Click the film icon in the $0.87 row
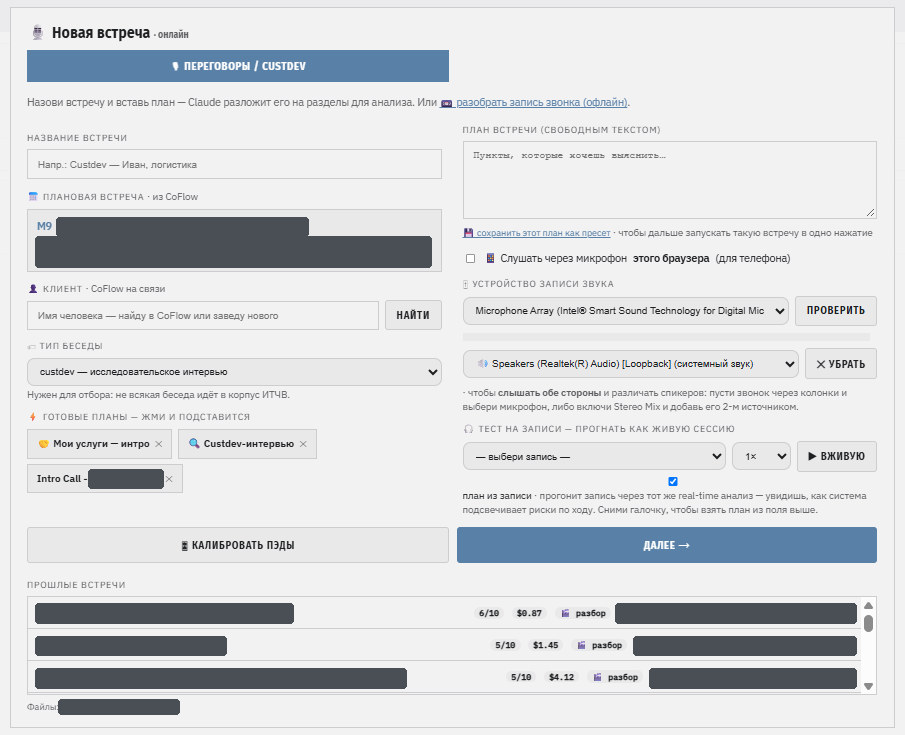 pos(566,613)
